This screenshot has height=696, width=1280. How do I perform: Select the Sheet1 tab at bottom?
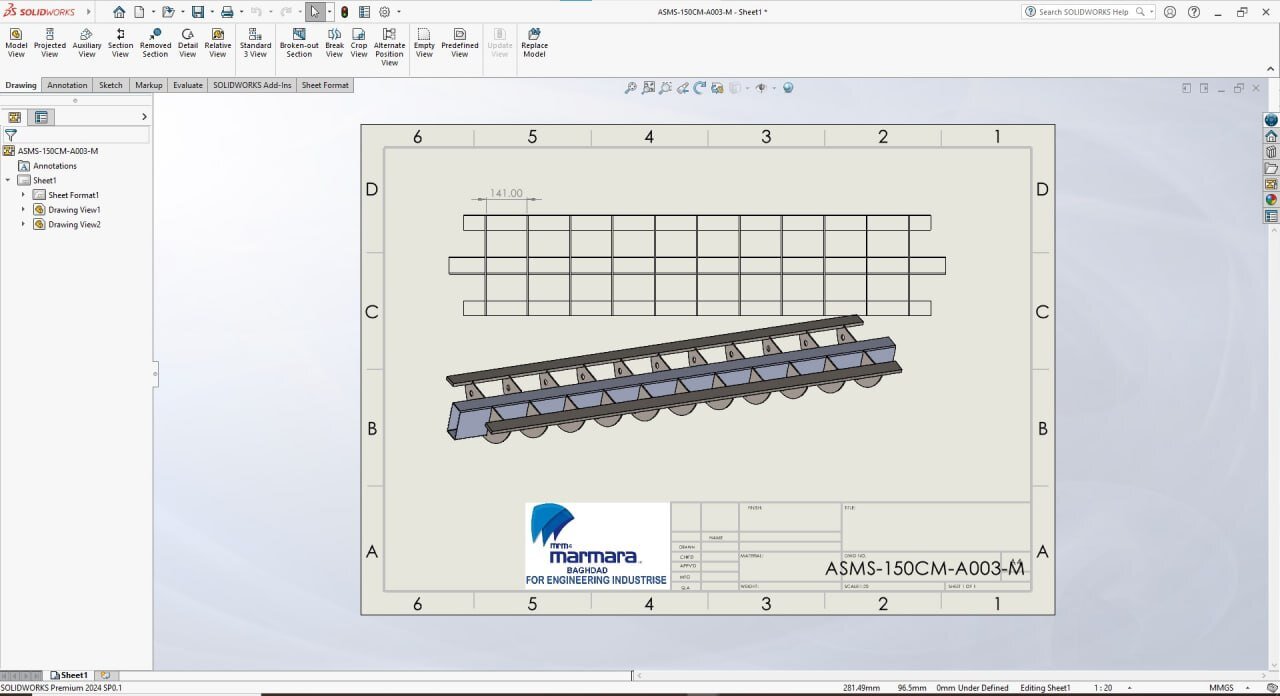[70, 676]
